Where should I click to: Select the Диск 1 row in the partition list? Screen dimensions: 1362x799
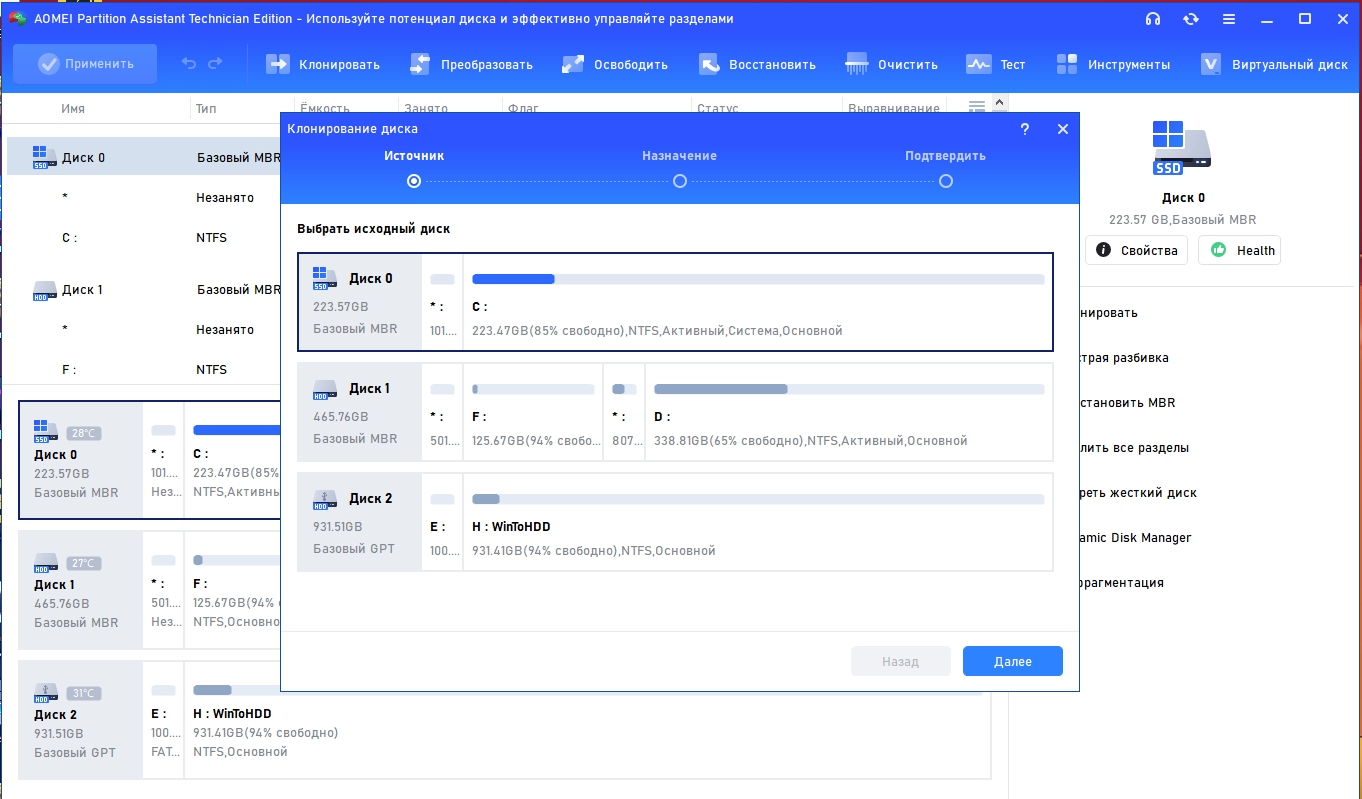tap(144, 290)
